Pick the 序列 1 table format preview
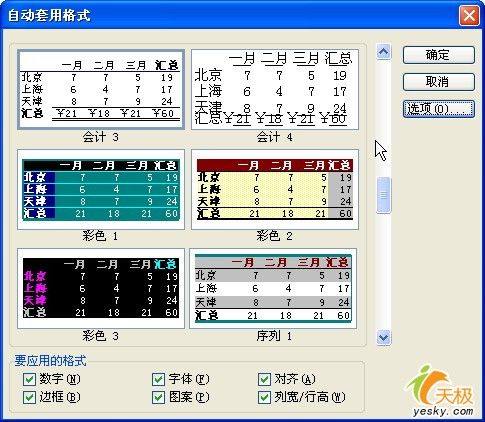The image size is (485, 422). [x=273, y=288]
